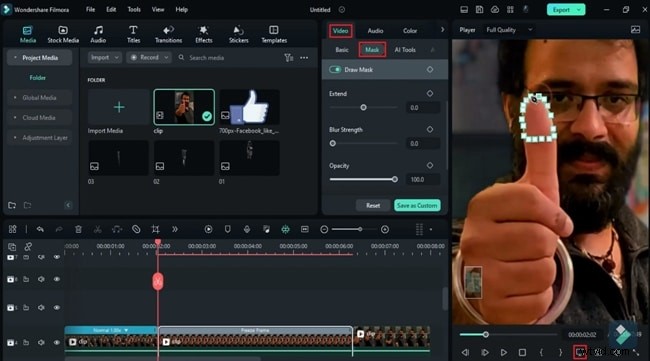Adjust the Extend slider handle

(363, 107)
